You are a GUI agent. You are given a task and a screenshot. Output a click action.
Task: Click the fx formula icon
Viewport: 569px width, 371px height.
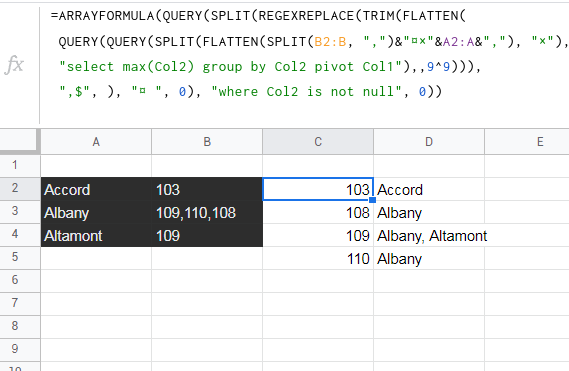[15, 65]
